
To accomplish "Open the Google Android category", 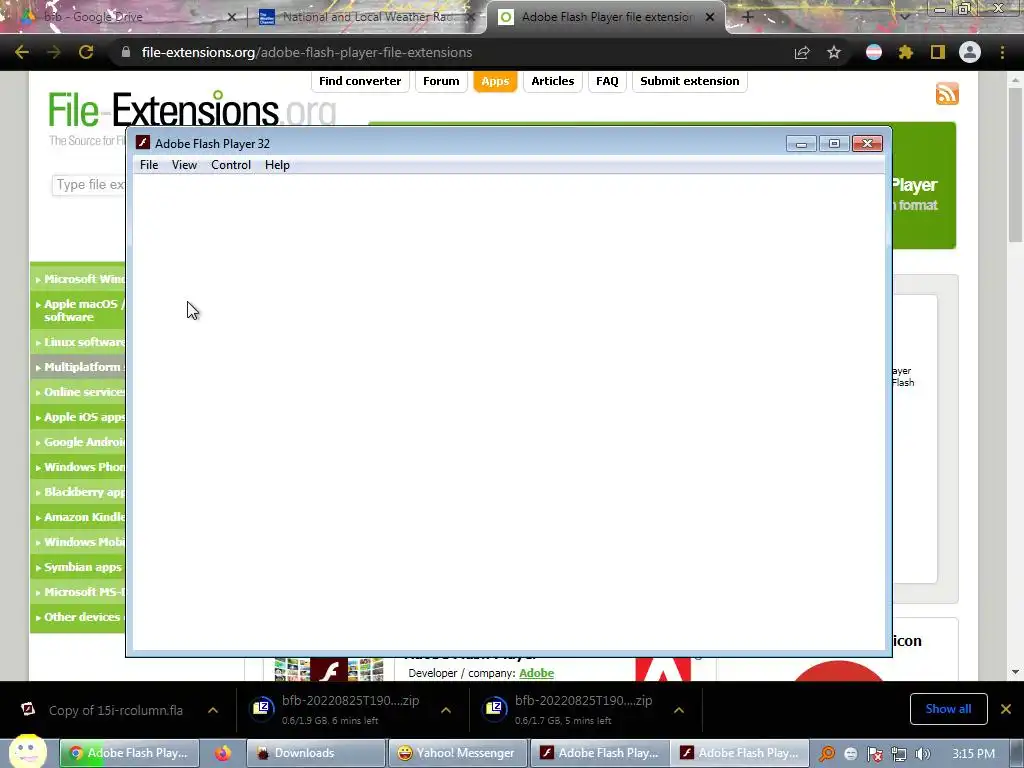I will (78, 442).
